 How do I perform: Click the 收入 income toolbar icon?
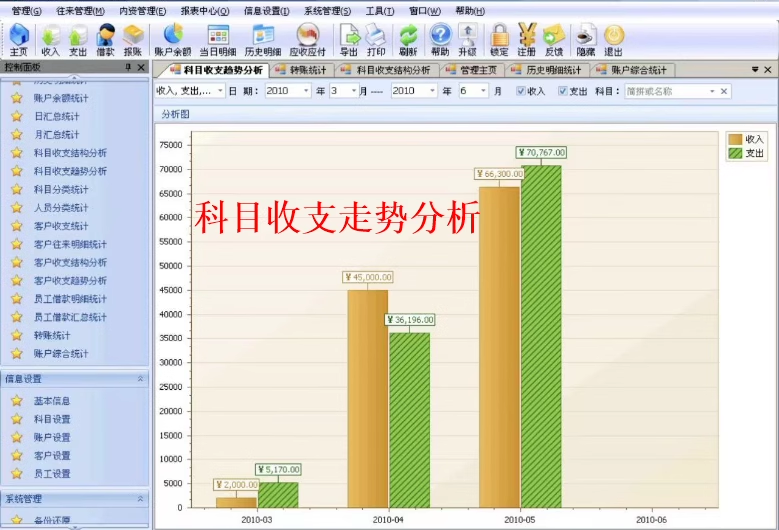pos(50,39)
